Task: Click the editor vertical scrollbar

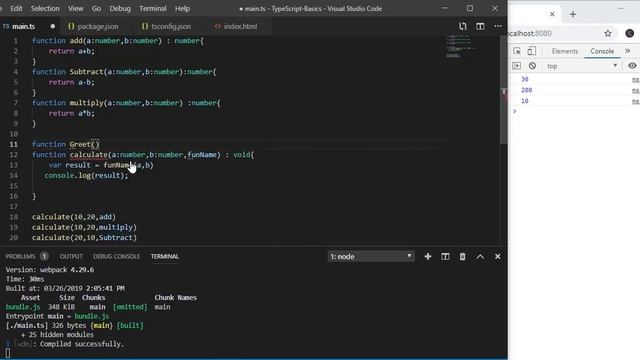Action: tap(504, 90)
